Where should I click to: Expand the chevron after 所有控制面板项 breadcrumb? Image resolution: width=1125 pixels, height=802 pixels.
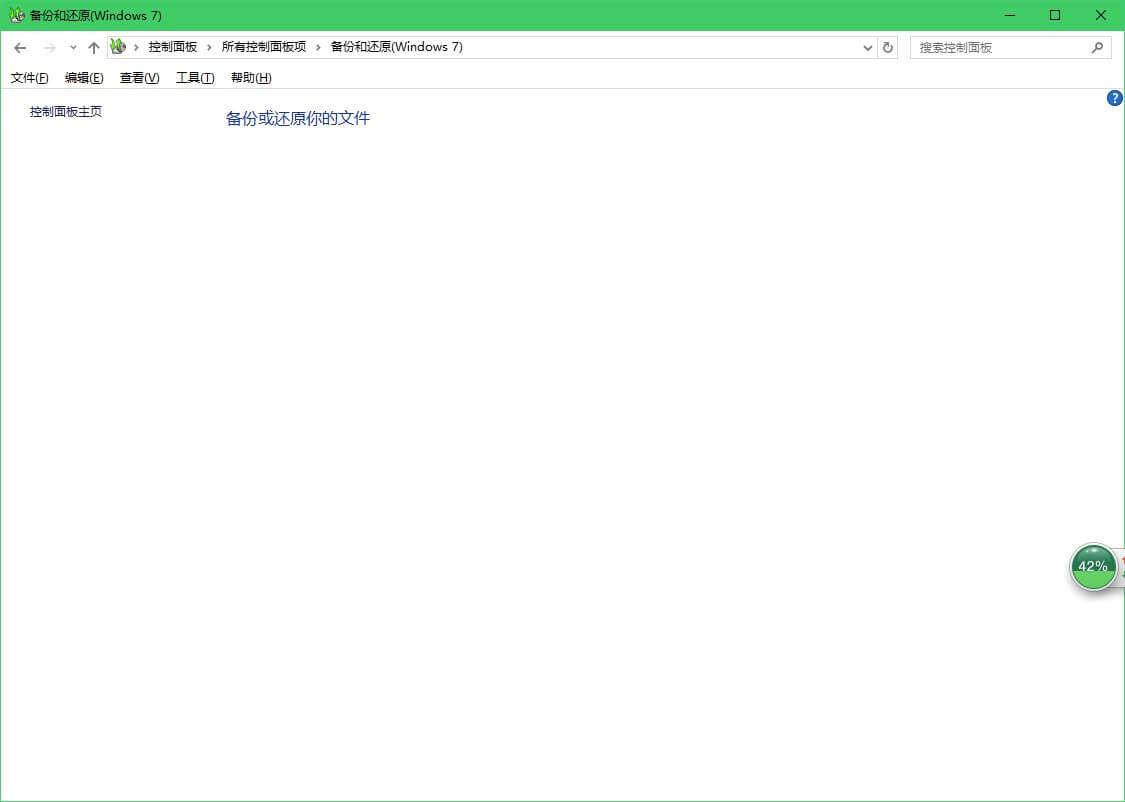click(x=318, y=47)
